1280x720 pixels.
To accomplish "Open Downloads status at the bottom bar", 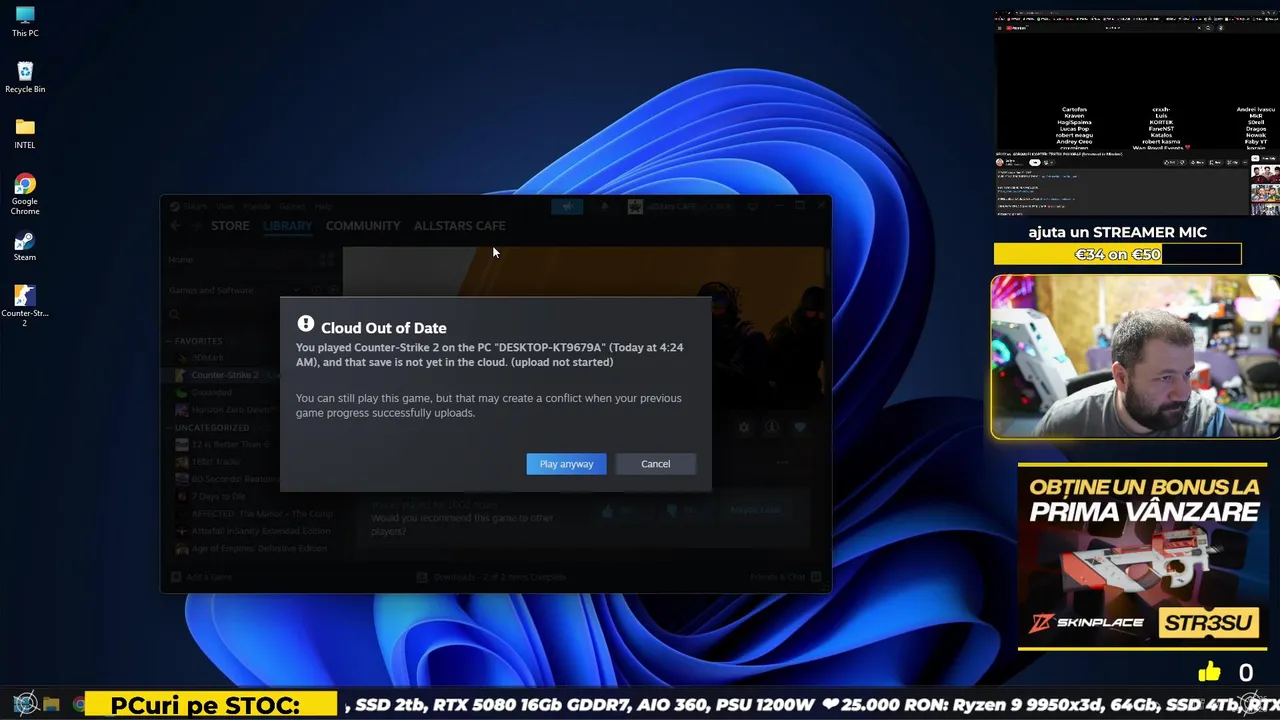I will [491, 577].
